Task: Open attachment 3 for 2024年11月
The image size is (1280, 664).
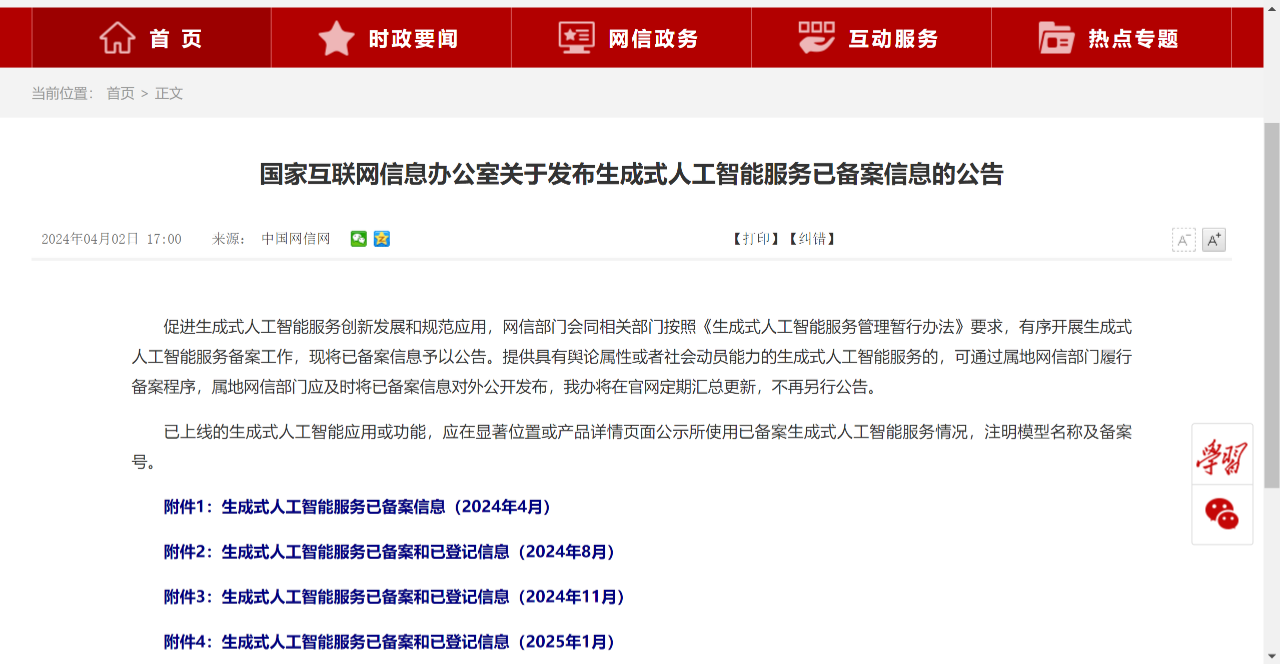Action: point(395,597)
